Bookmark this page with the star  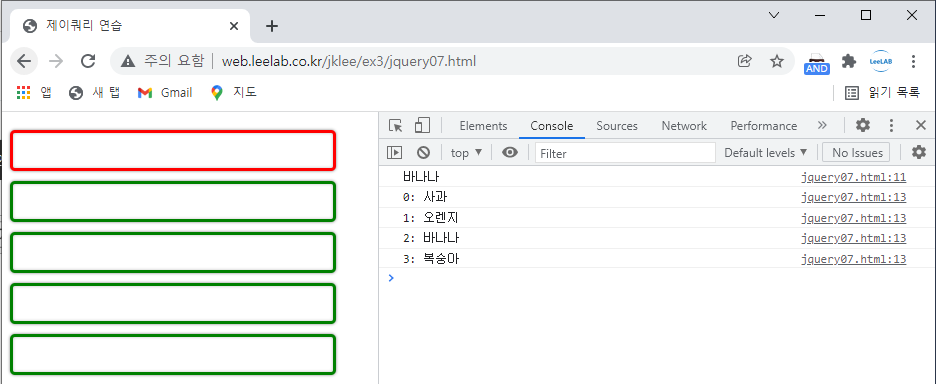777,61
